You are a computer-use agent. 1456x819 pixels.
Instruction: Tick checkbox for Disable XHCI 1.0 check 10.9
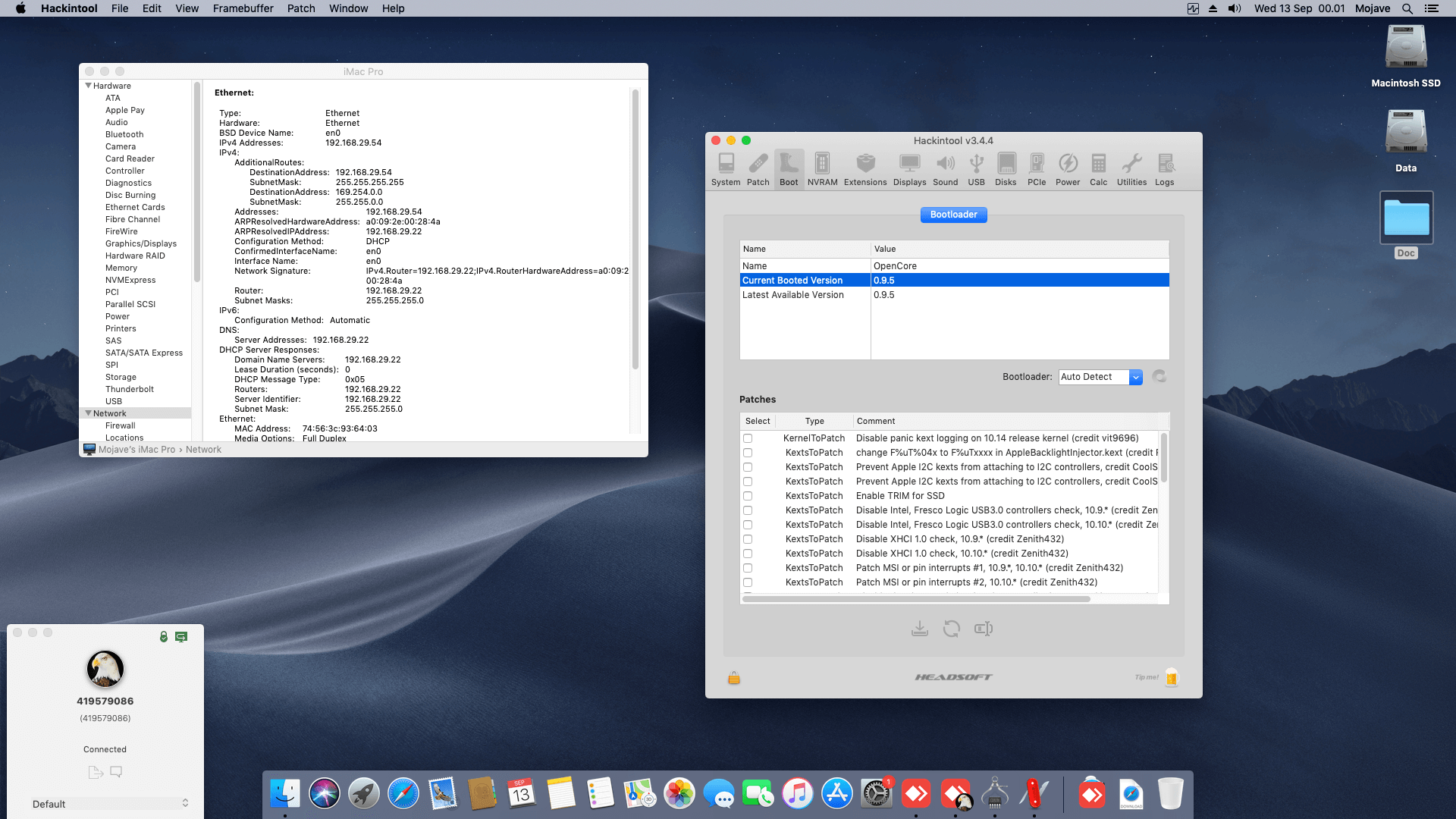click(x=748, y=539)
